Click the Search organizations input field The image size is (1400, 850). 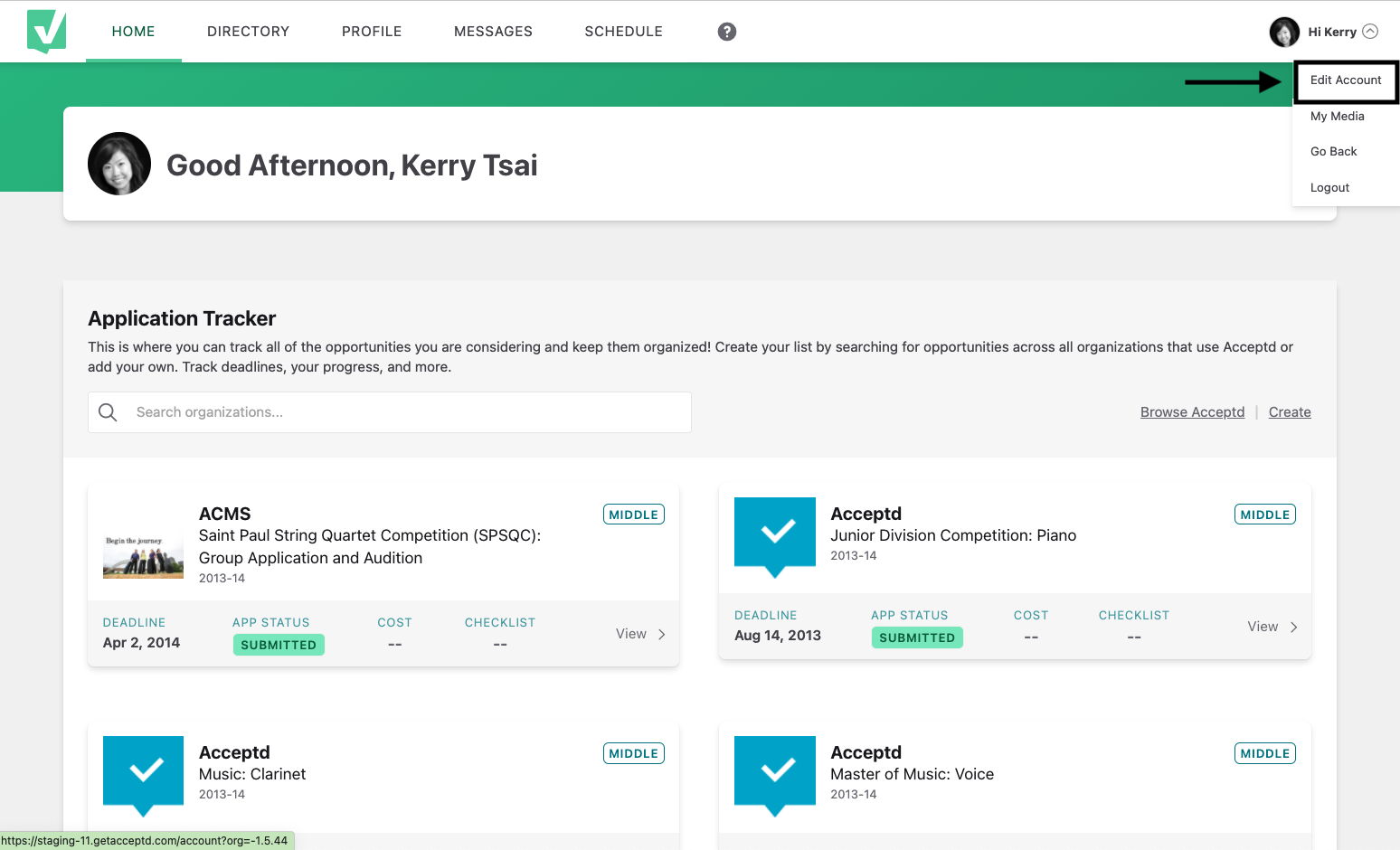point(390,412)
